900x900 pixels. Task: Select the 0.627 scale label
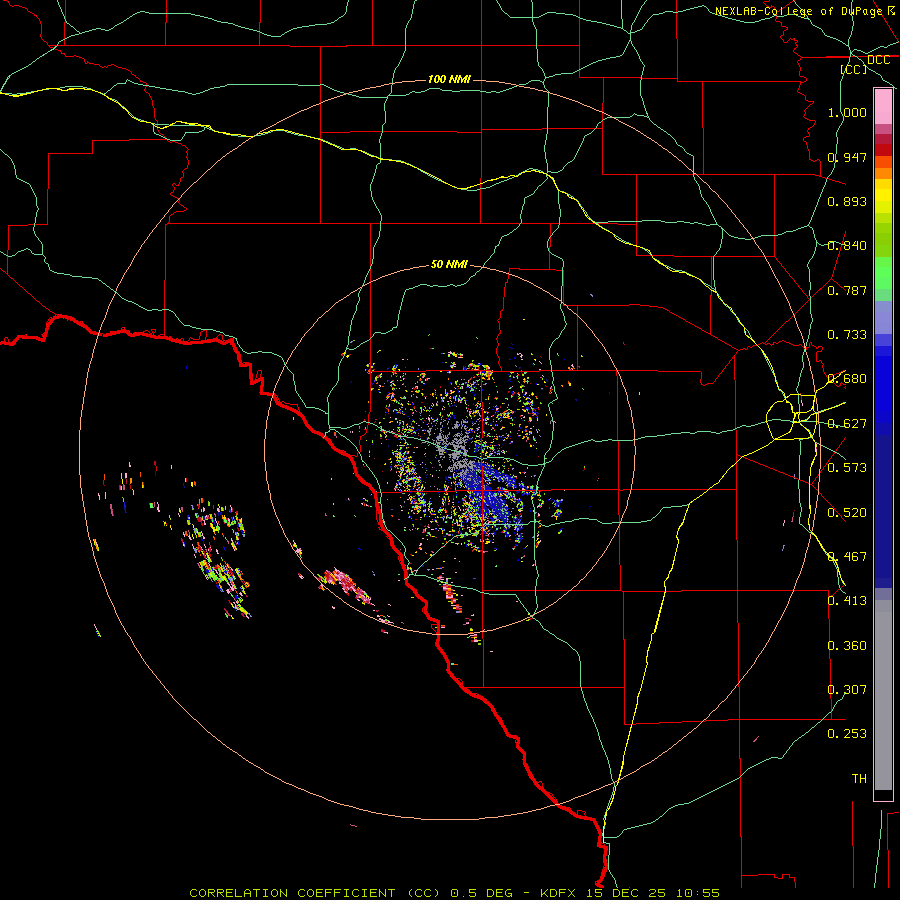(847, 424)
